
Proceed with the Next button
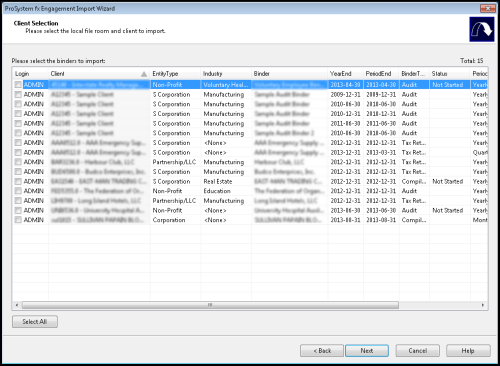point(367,351)
